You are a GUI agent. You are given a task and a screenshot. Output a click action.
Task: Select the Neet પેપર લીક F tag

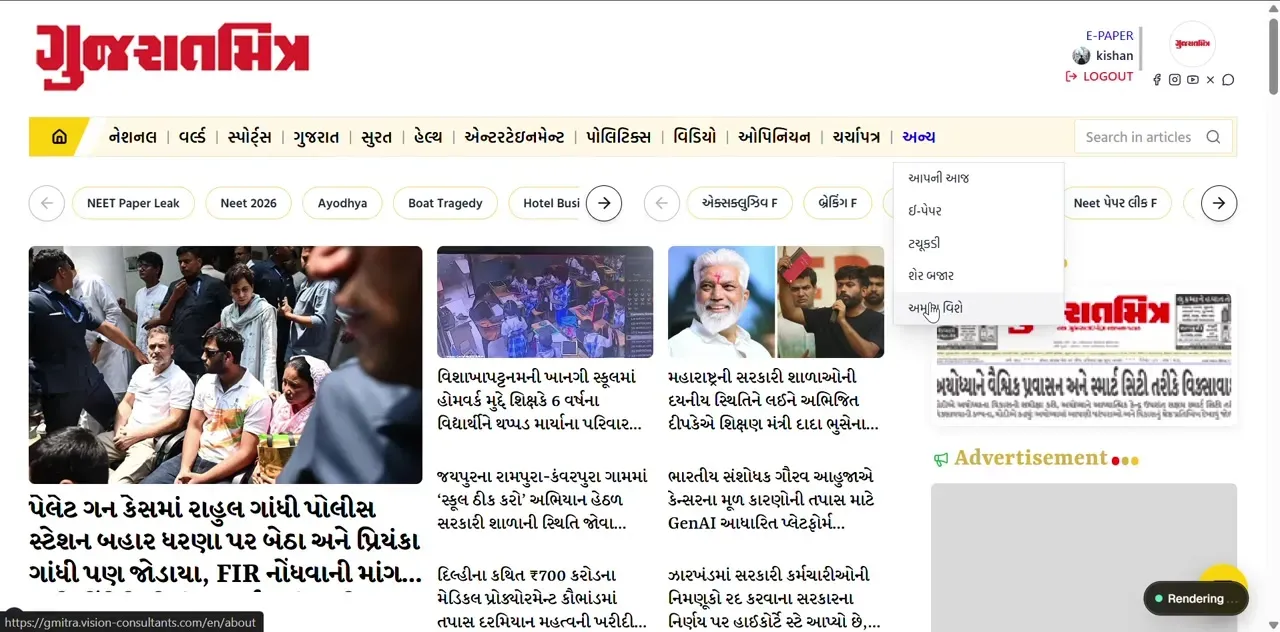tap(1115, 203)
